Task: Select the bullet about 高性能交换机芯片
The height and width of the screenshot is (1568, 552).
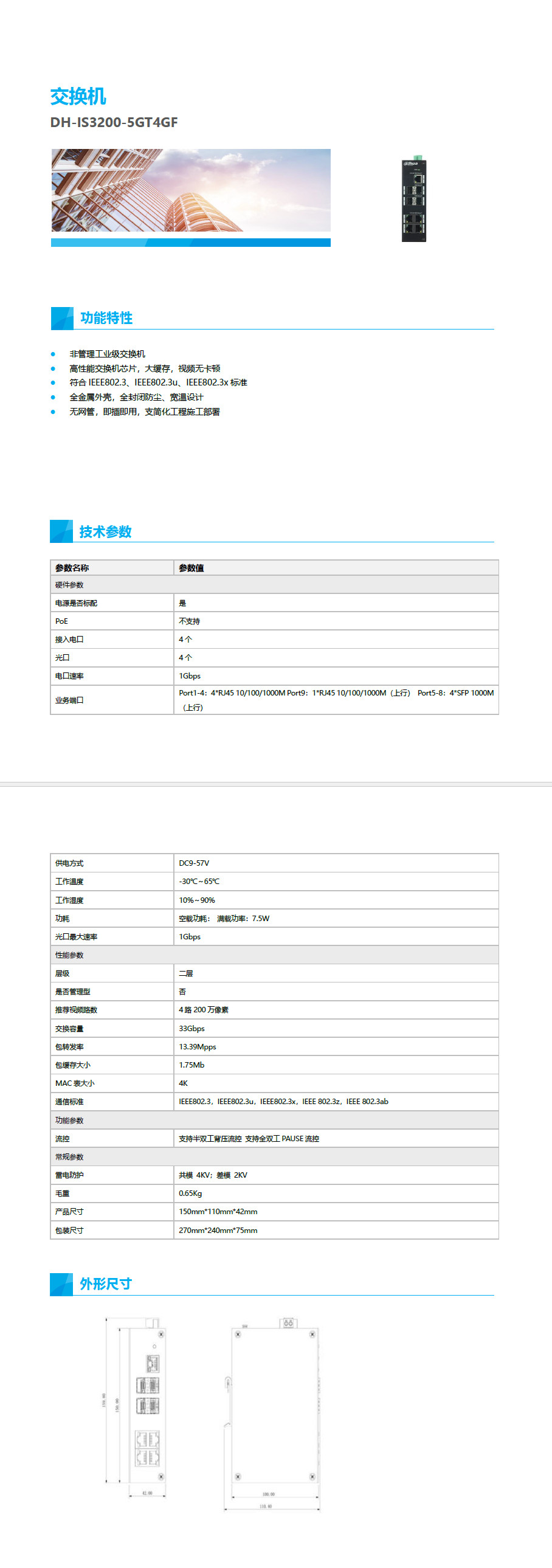Action: (x=145, y=368)
